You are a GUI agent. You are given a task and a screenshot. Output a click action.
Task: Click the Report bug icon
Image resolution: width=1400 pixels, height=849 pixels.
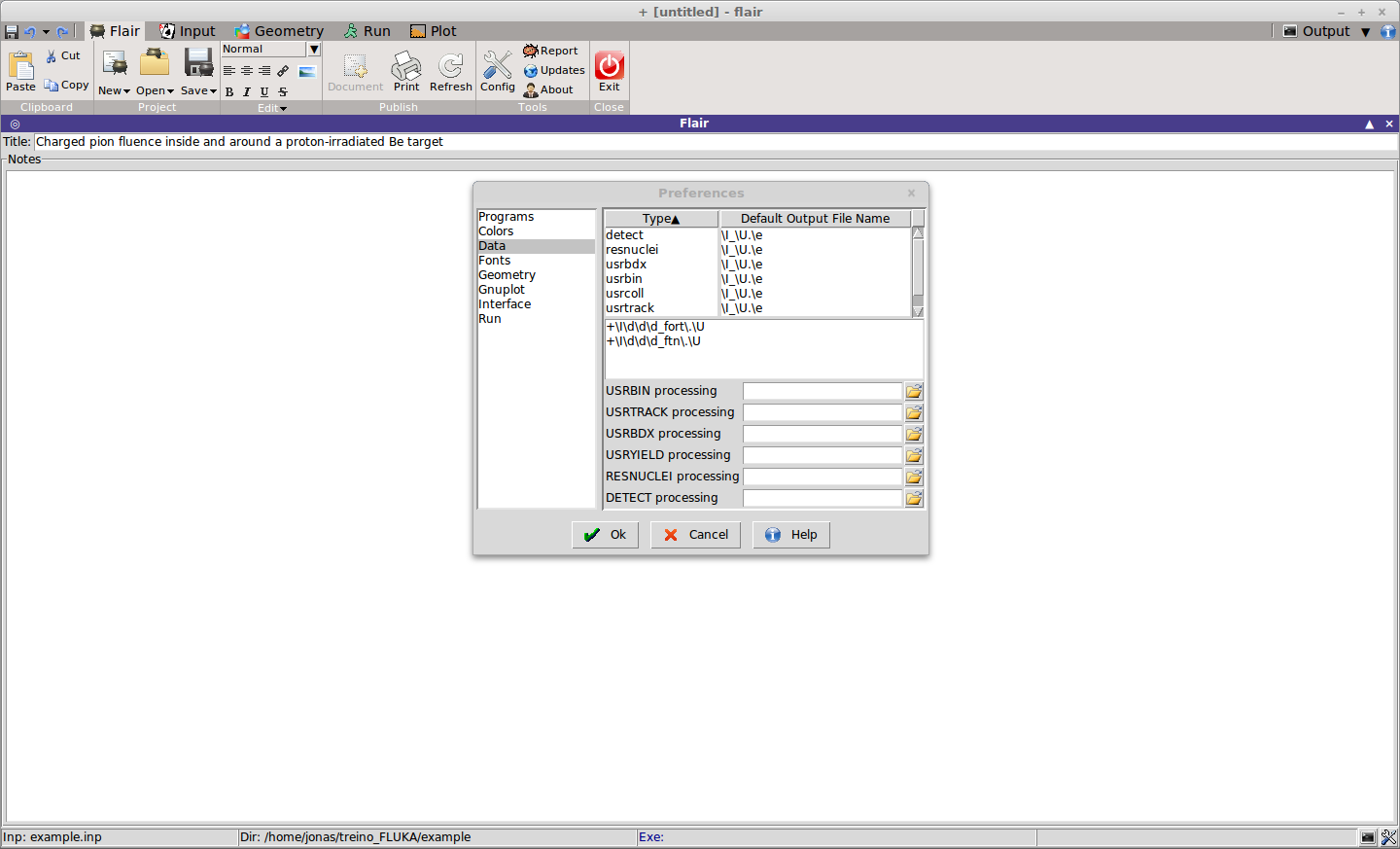(x=531, y=51)
